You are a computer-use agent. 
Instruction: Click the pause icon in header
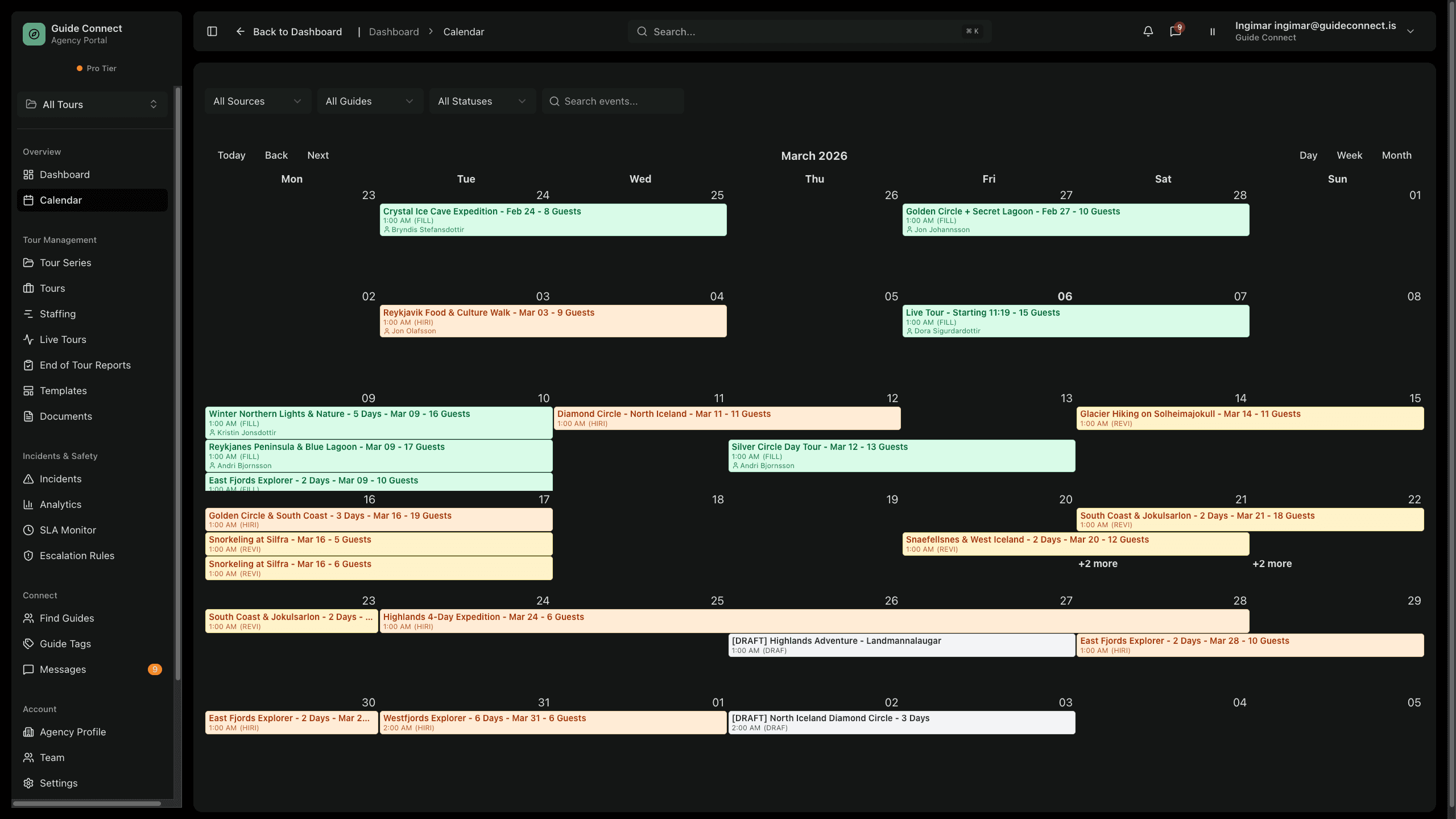pyautogui.click(x=1212, y=32)
